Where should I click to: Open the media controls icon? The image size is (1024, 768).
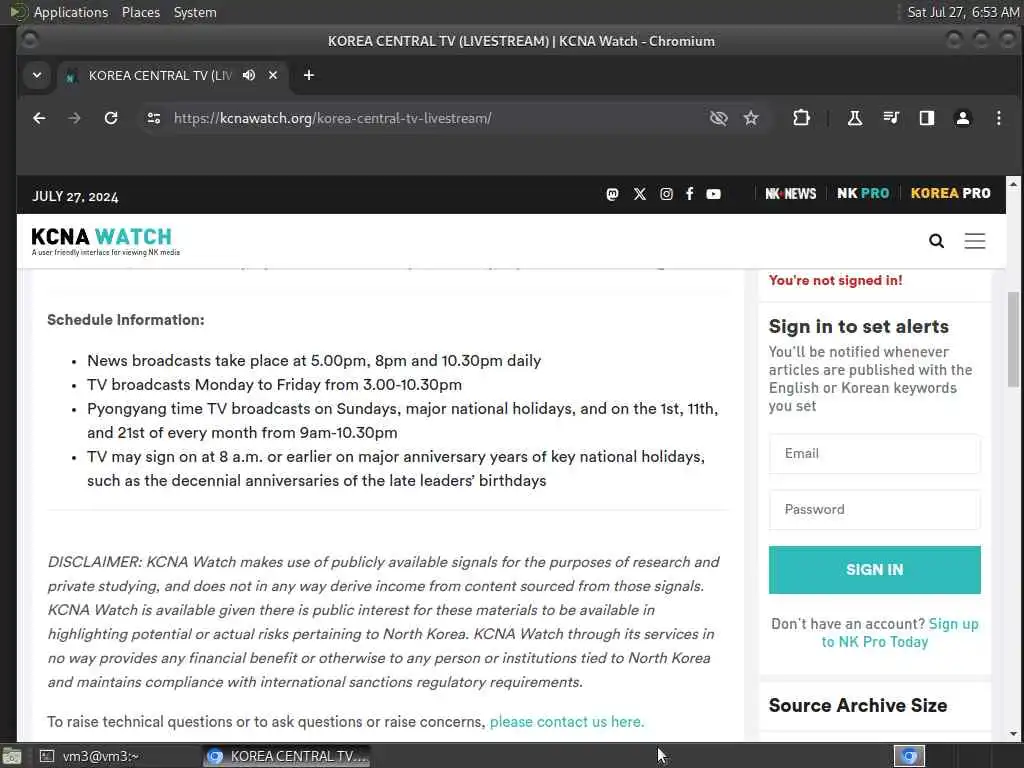(x=891, y=118)
